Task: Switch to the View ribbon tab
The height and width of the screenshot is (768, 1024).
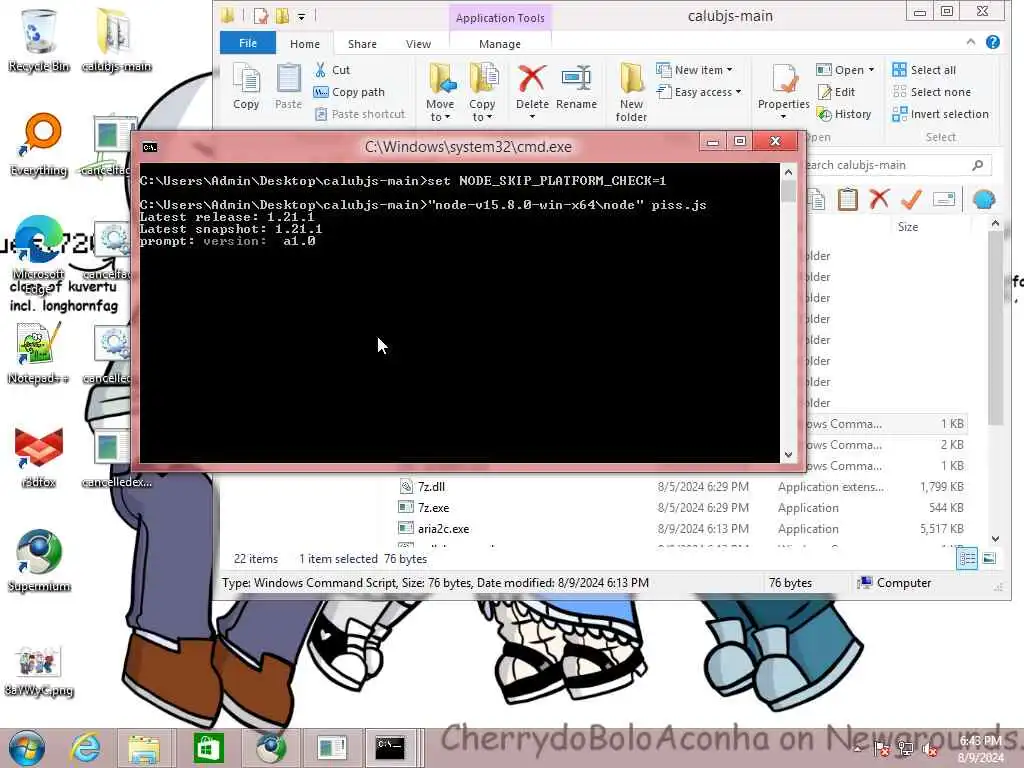Action: pyautogui.click(x=418, y=44)
